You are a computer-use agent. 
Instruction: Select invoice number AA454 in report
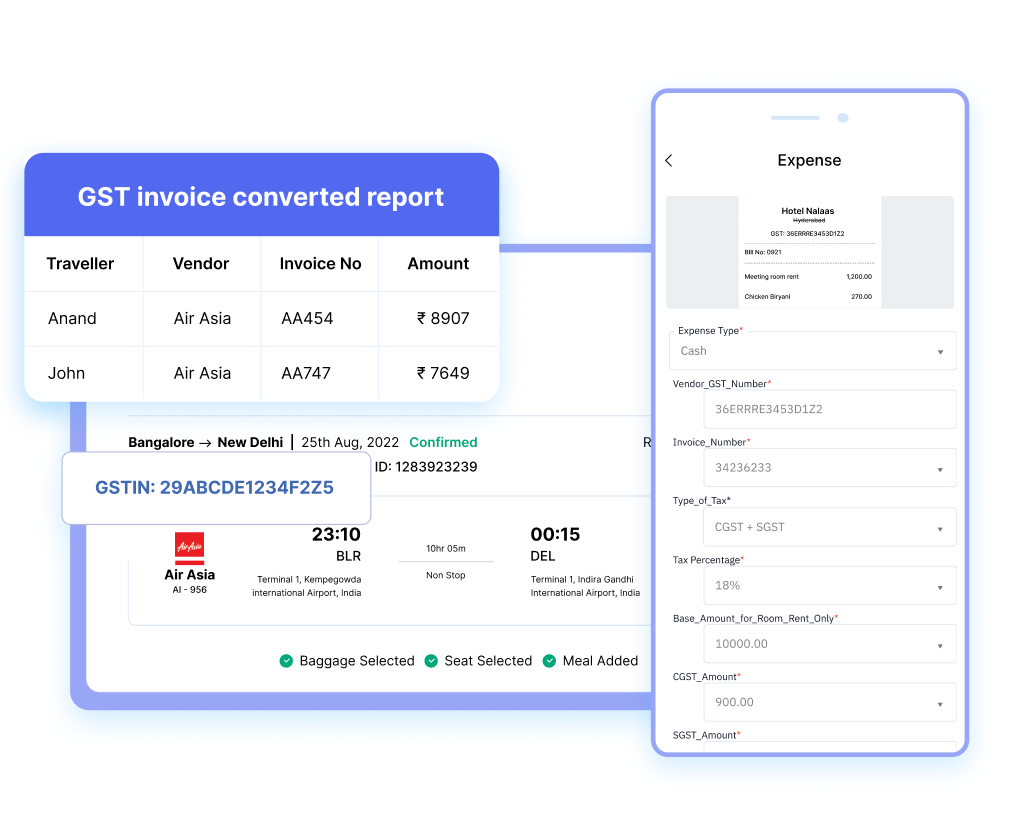click(x=307, y=319)
